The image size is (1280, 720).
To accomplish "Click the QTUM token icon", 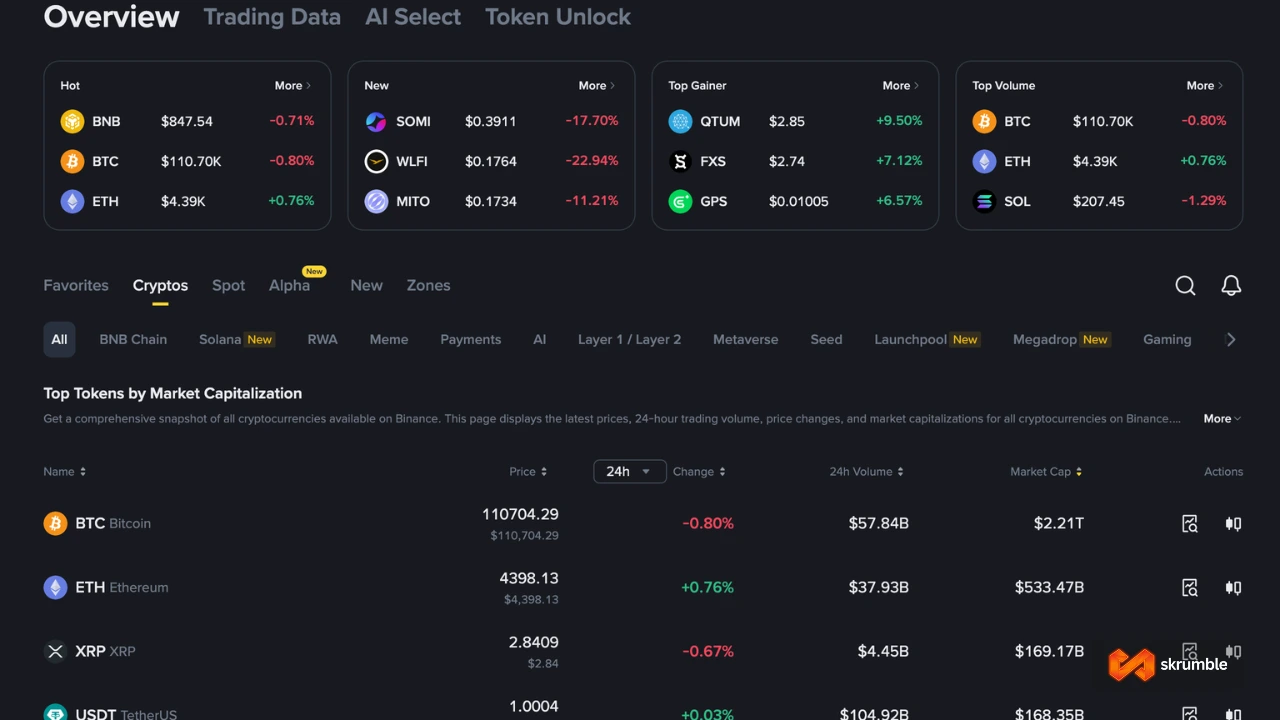I will [680, 121].
